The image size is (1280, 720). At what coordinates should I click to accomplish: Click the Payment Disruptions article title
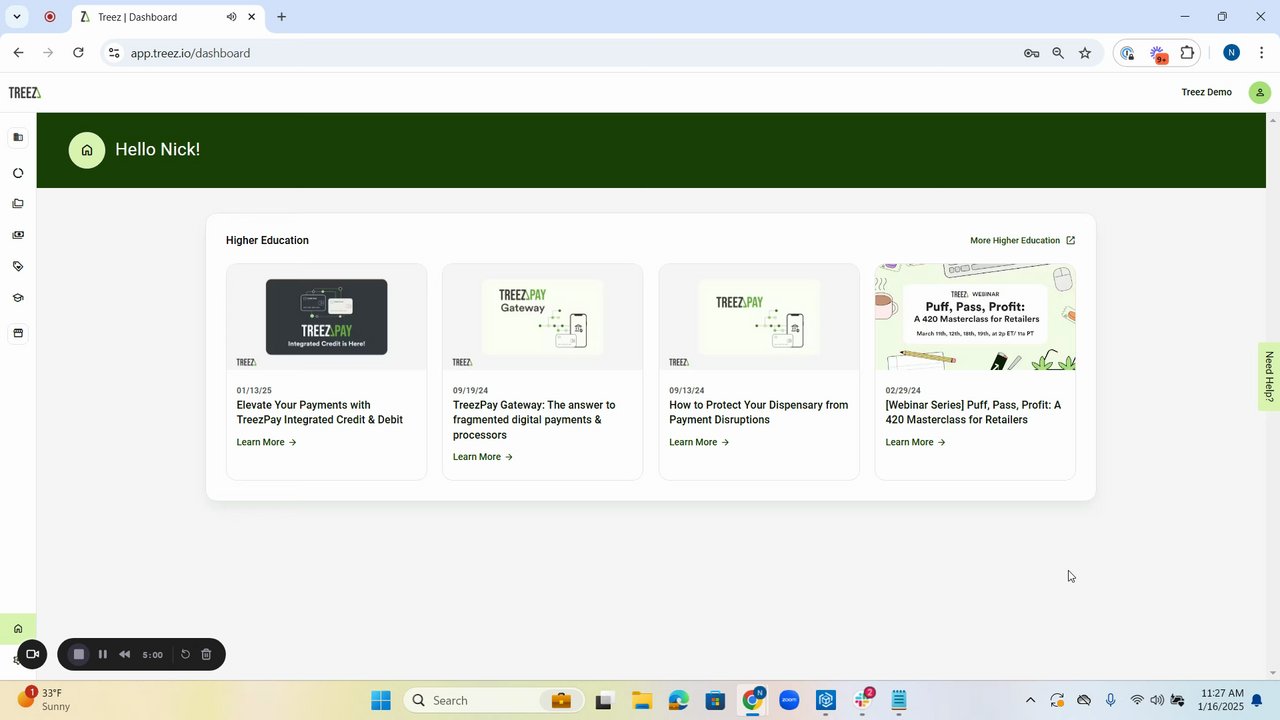tap(758, 412)
